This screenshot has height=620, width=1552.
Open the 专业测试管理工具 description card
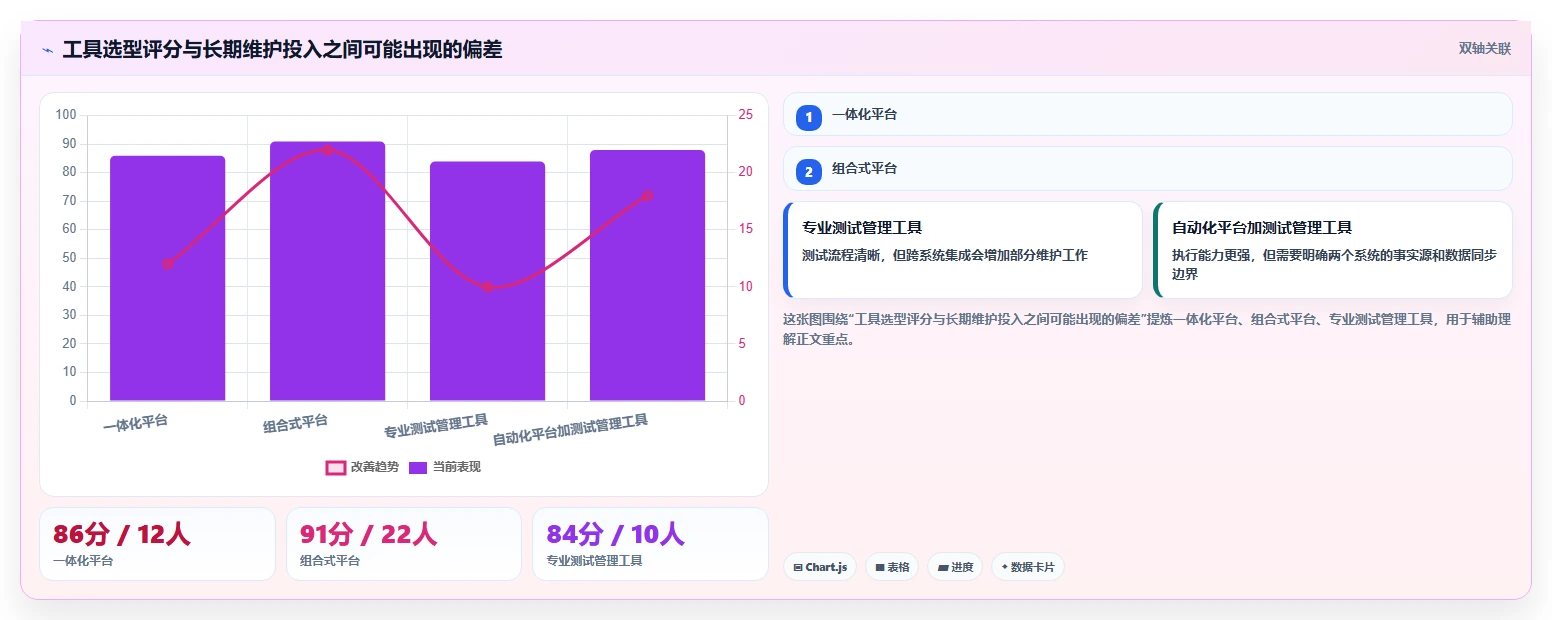coord(963,250)
